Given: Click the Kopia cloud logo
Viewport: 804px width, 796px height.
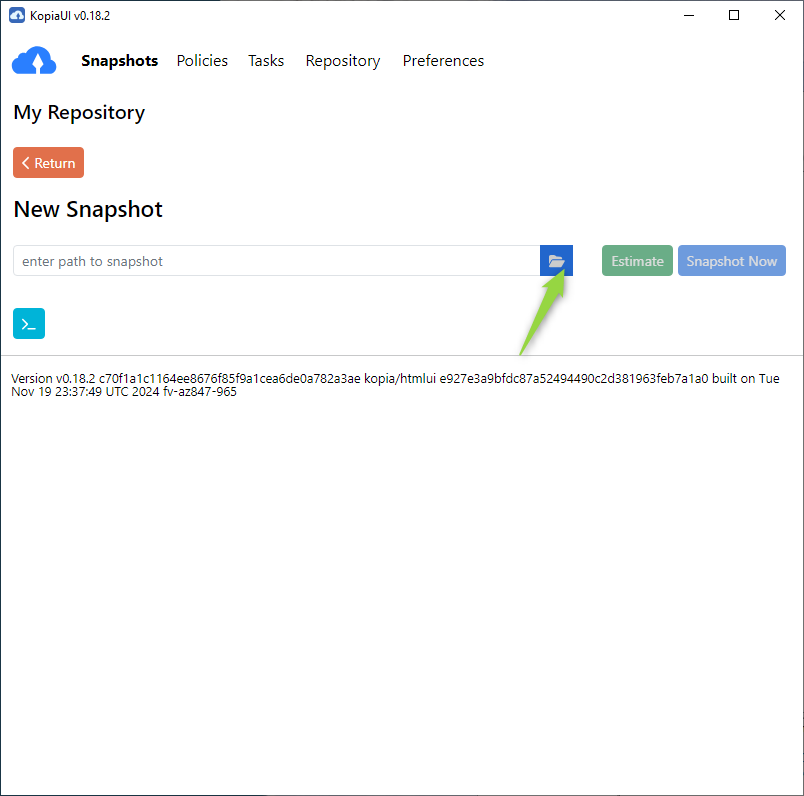Looking at the screenshot, I should pyautogui.click(x=34, y=61).
